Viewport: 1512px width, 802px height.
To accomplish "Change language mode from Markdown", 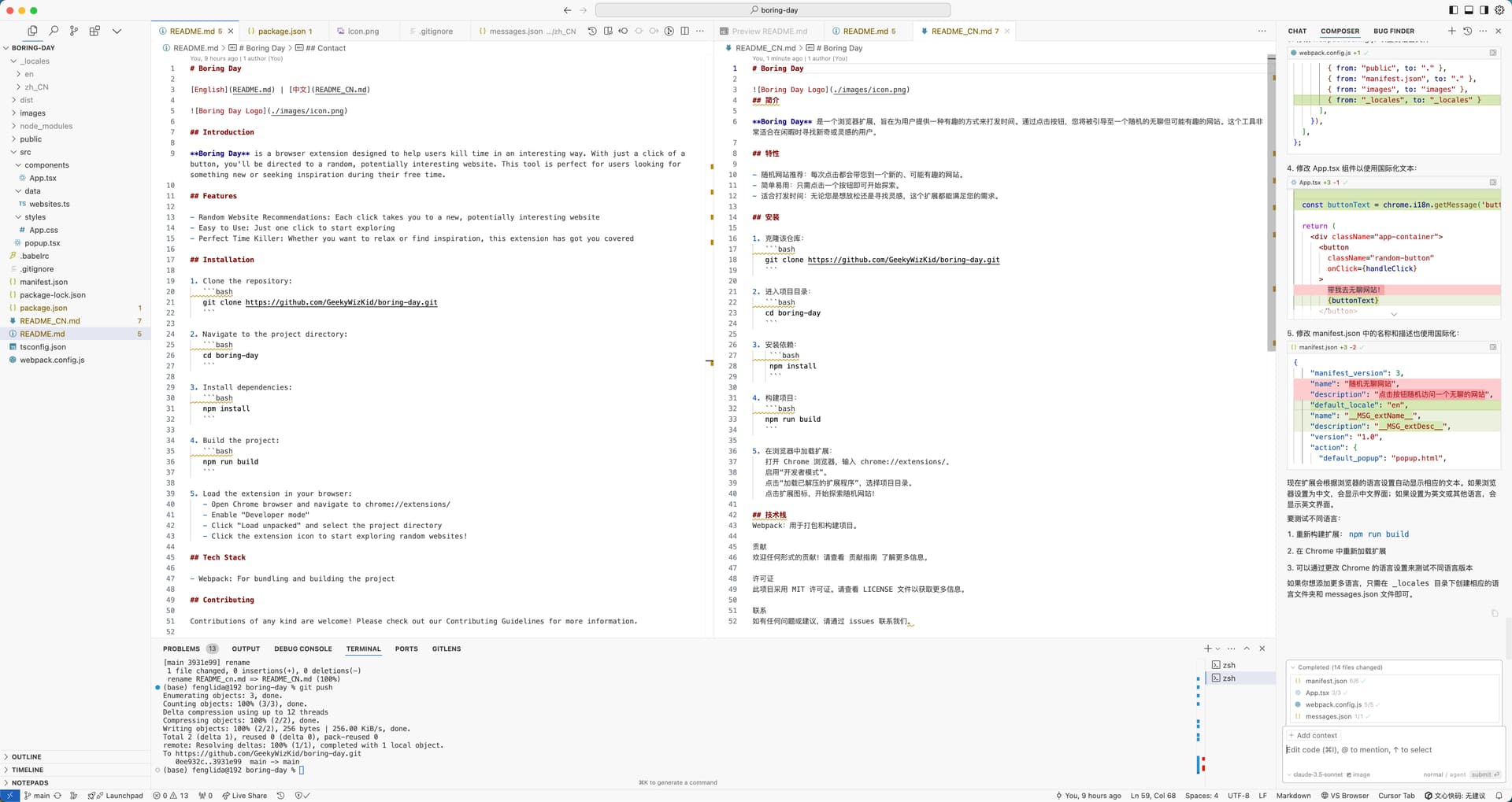I will [1293, 796].
